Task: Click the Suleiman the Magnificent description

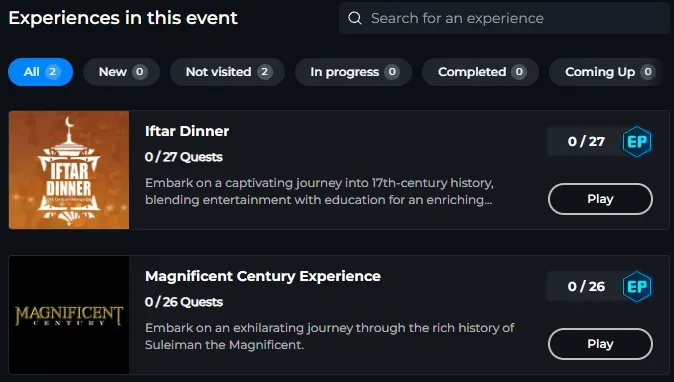Action: 330,336
